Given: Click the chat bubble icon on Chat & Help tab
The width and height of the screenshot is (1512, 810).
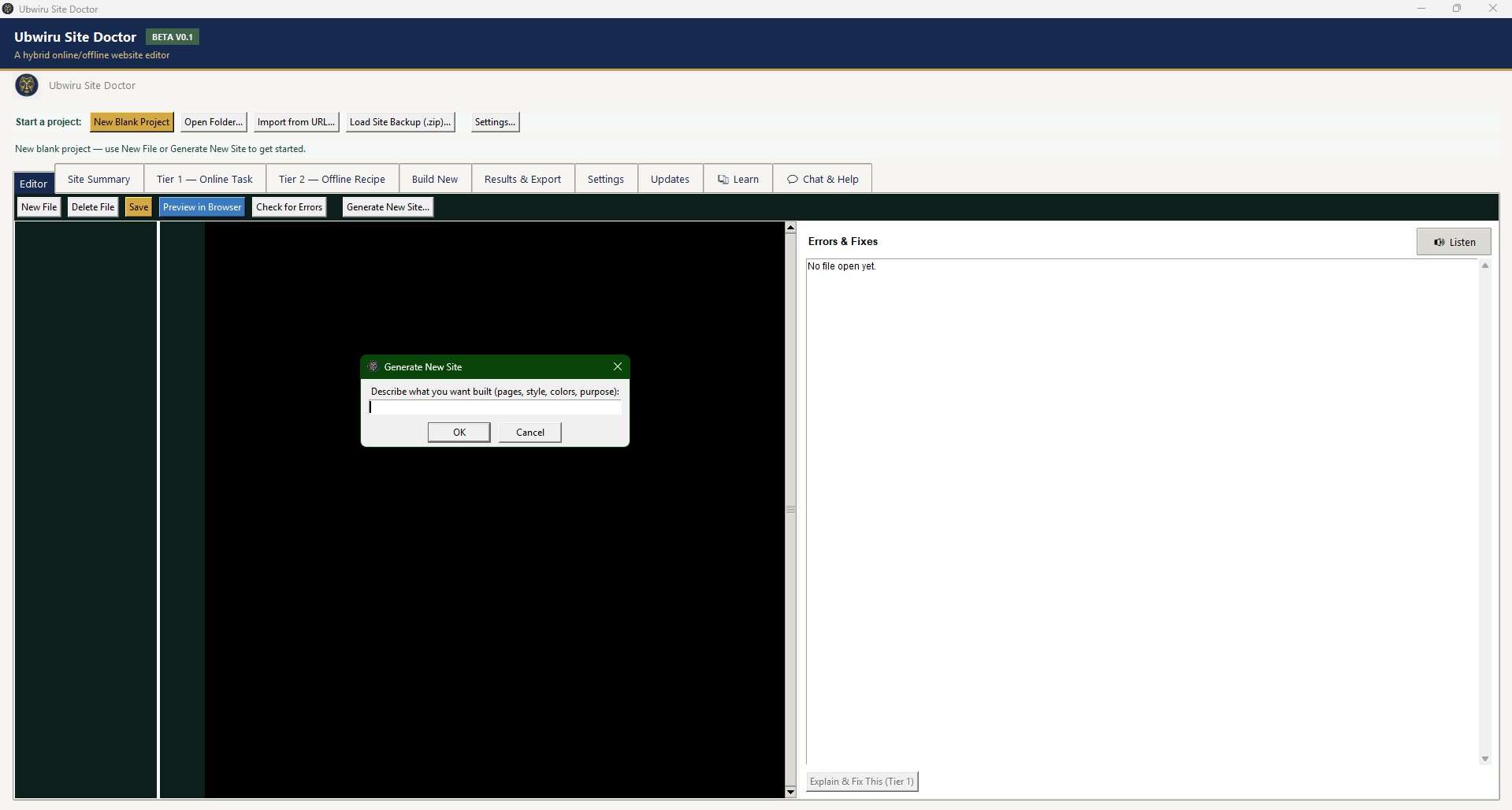Looking at the screenshot, I should click(x=793, y=180).
